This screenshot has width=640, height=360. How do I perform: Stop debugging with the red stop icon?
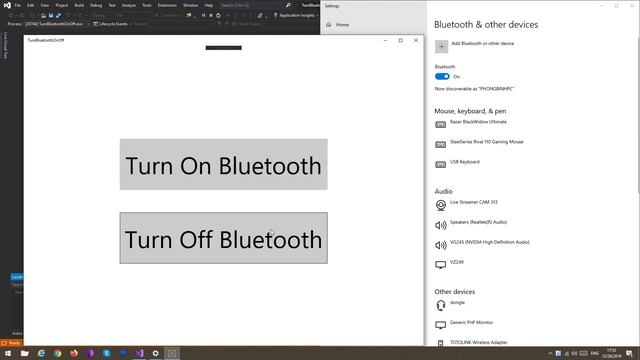211,16
